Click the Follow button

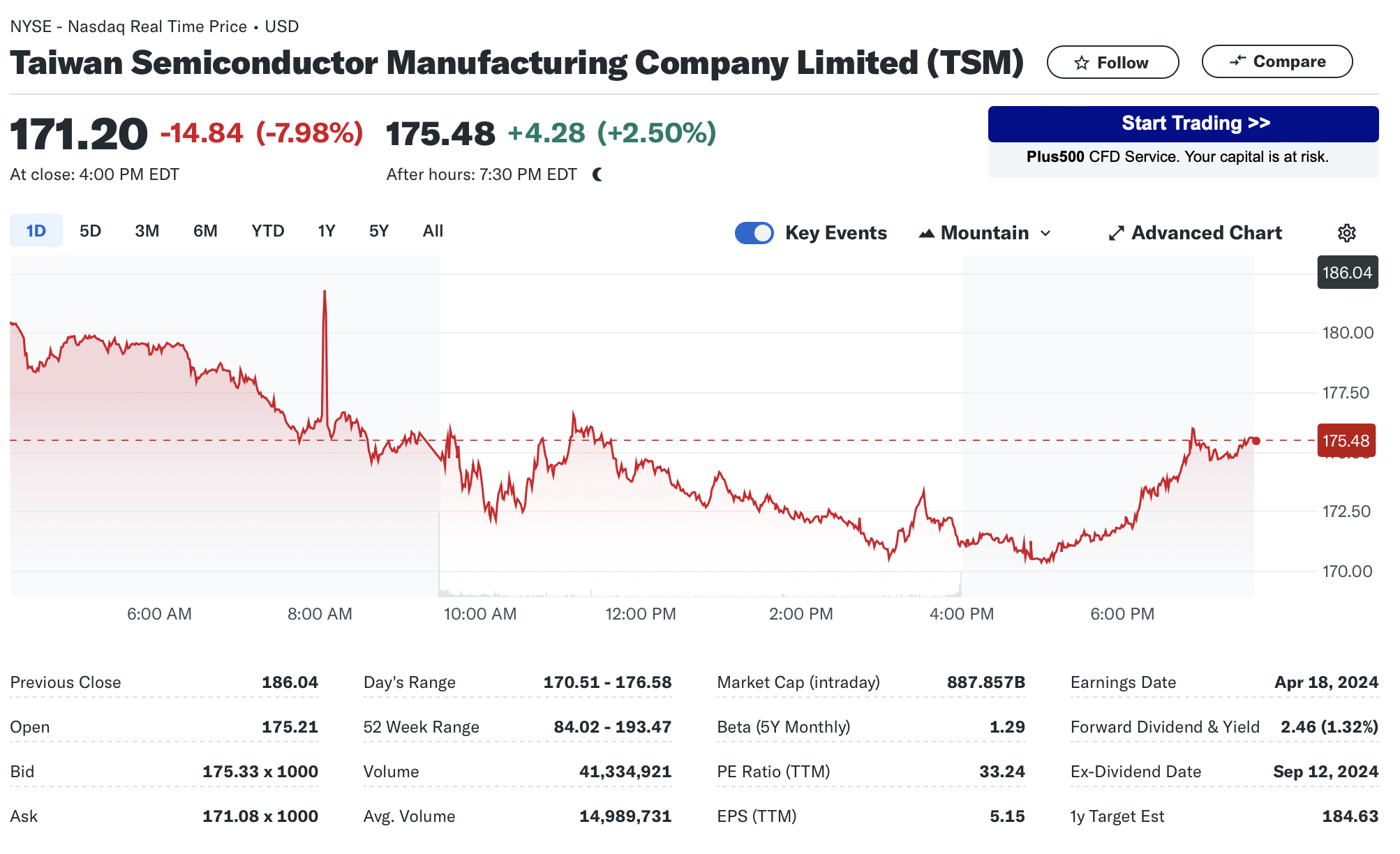(x=1112, y=63)
